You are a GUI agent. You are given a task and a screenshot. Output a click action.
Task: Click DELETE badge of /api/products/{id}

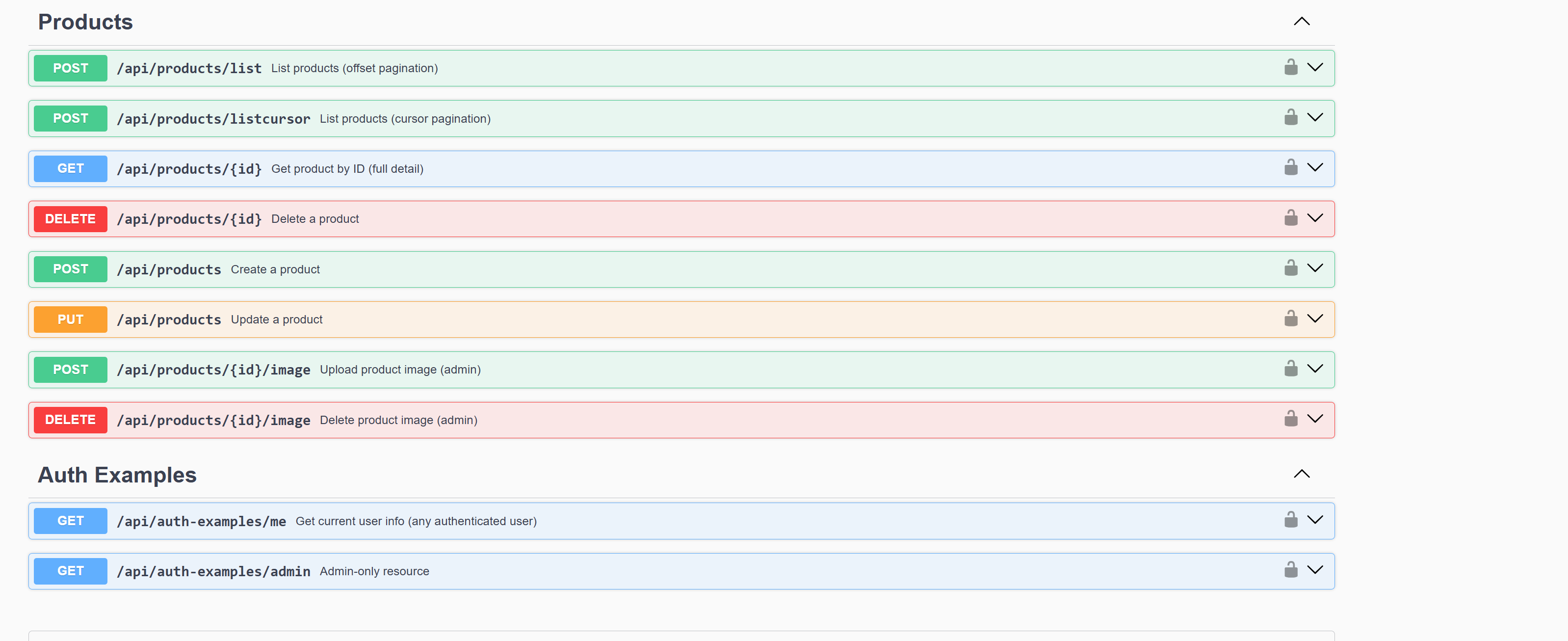pyautogui.click(x=71, y=219)
